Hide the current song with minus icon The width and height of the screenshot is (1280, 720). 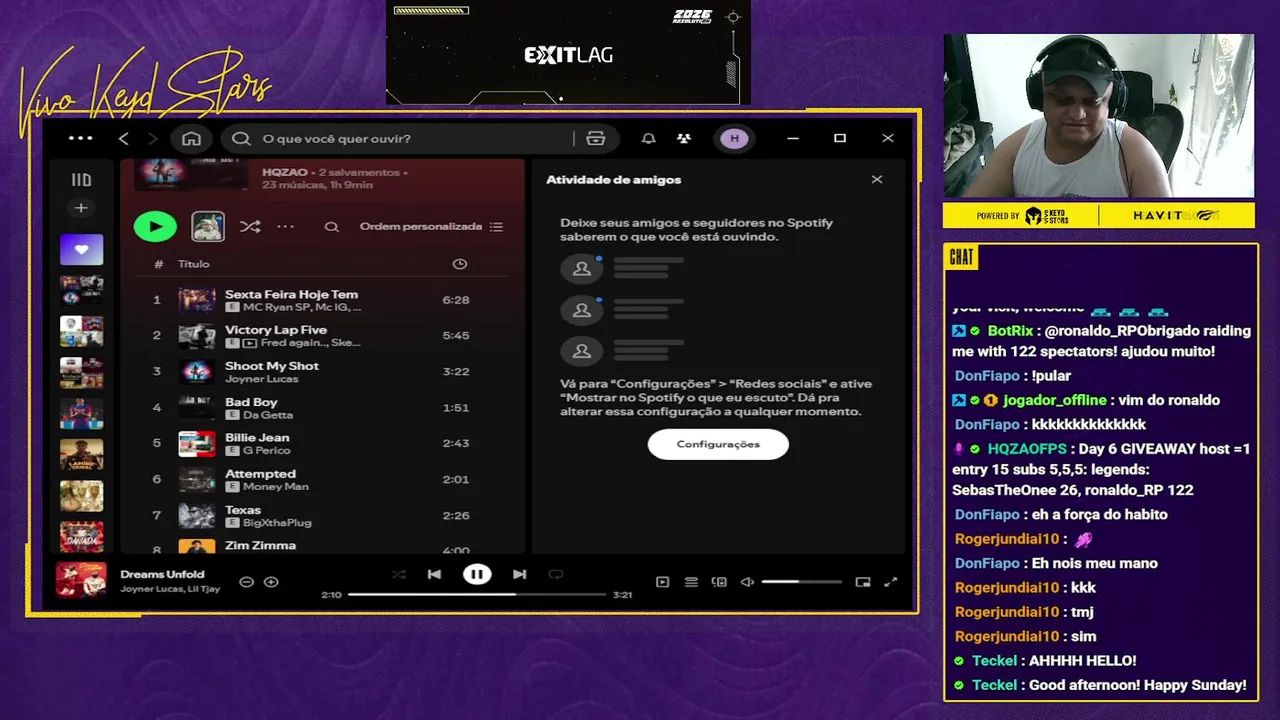(x=246, y=582)
